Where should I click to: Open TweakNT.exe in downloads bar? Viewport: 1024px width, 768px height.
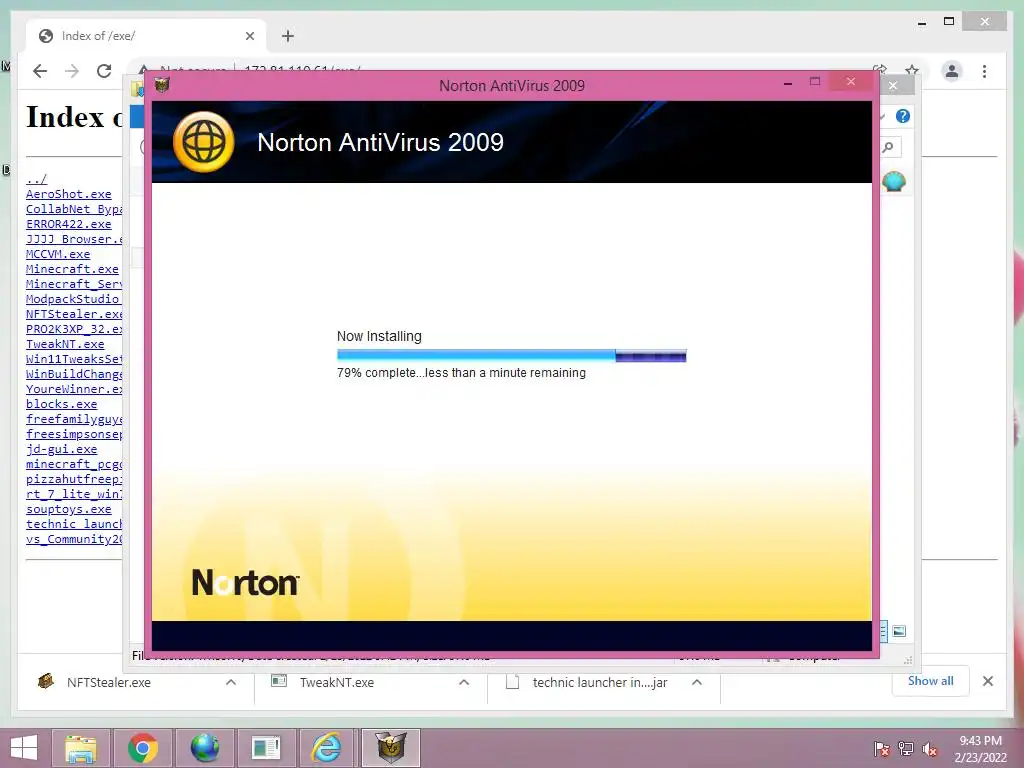336,682
